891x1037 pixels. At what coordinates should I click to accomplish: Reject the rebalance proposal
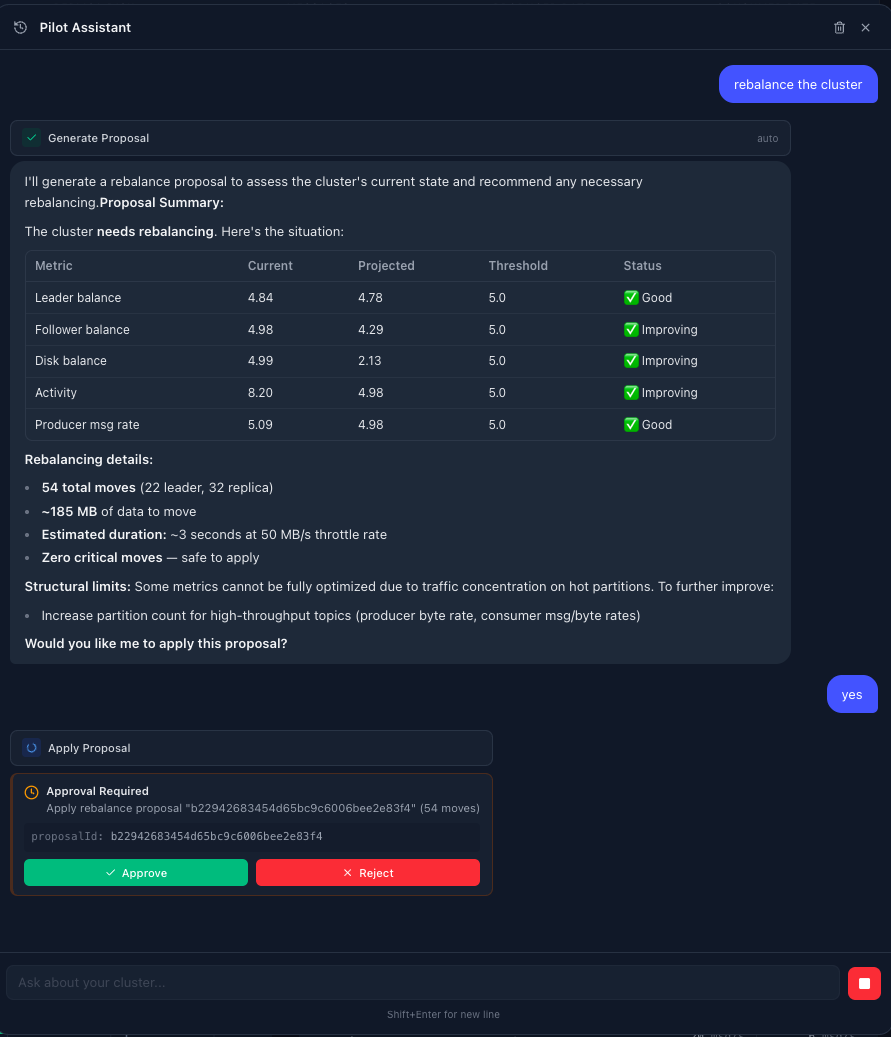(368, 872)
